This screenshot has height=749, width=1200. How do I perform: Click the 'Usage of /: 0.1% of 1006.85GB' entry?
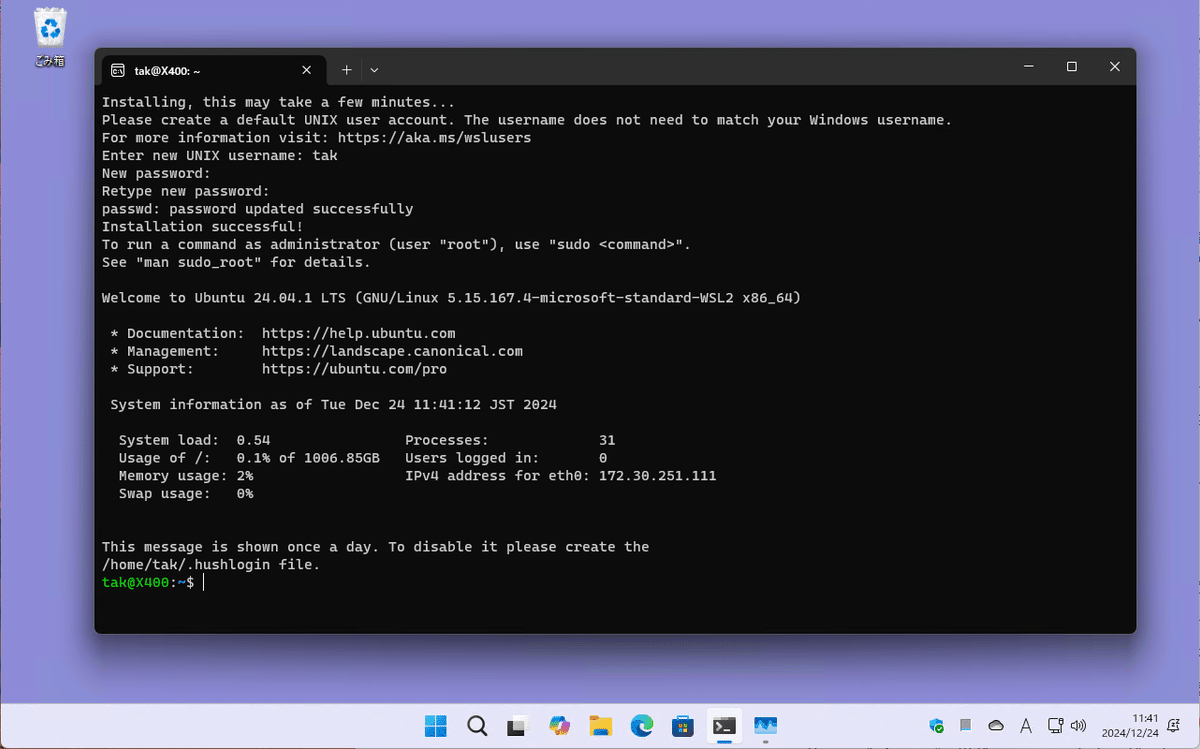pos(249,458)
